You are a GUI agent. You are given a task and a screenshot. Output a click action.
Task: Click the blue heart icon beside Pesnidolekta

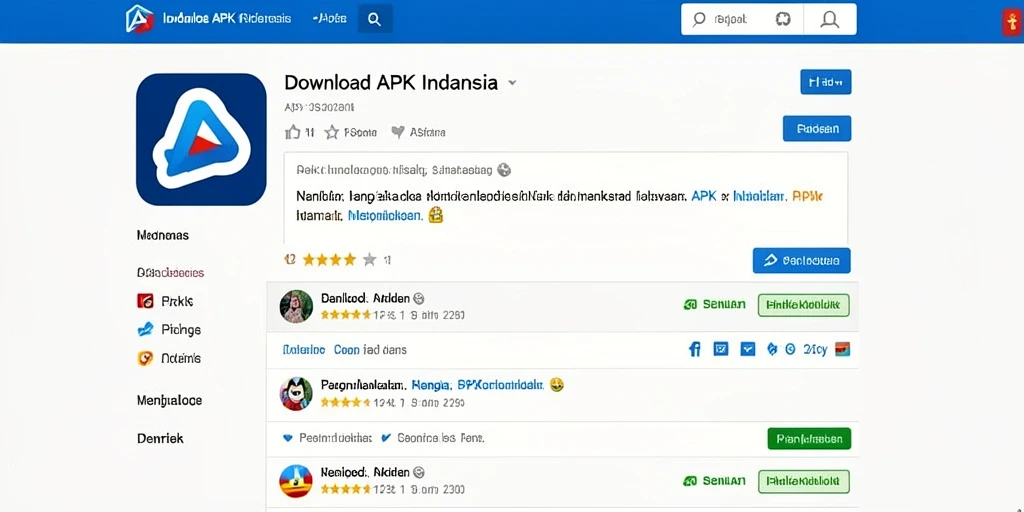287,438
